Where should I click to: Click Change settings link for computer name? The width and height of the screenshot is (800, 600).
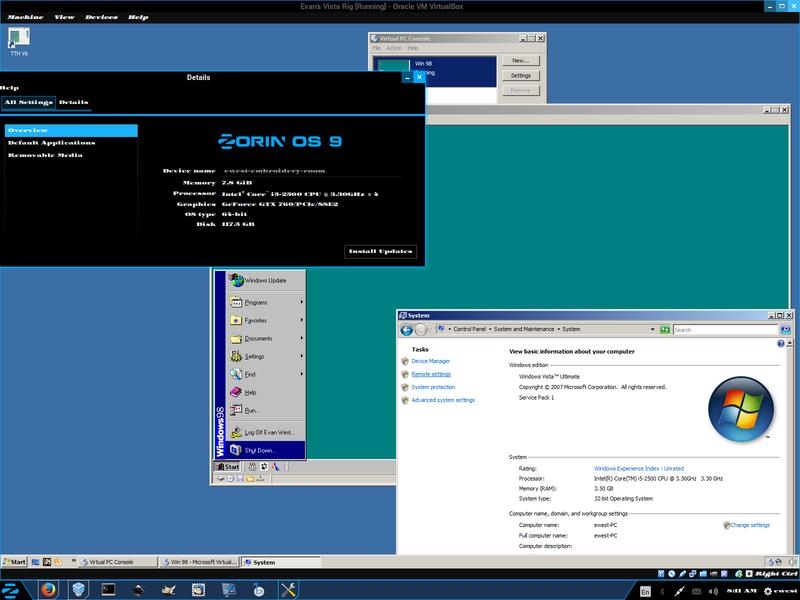749,525
